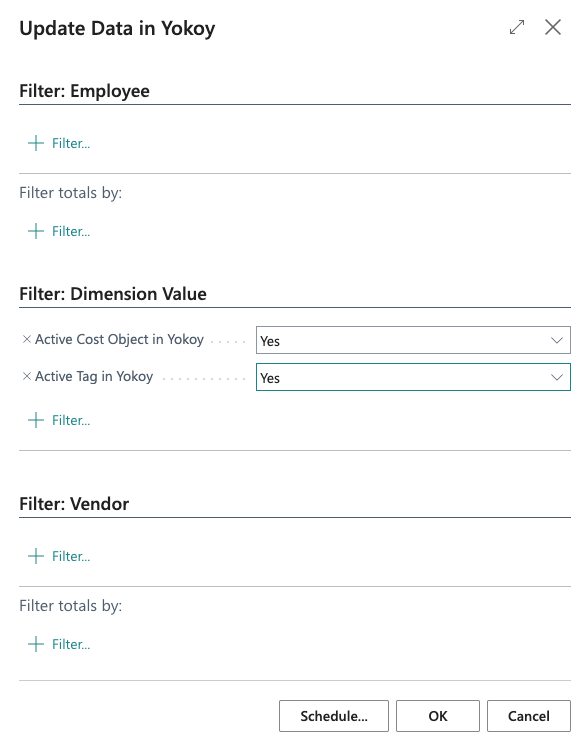Click the plus icon under Dimension Value filters

pyautogui.click(x=36, y=420)
